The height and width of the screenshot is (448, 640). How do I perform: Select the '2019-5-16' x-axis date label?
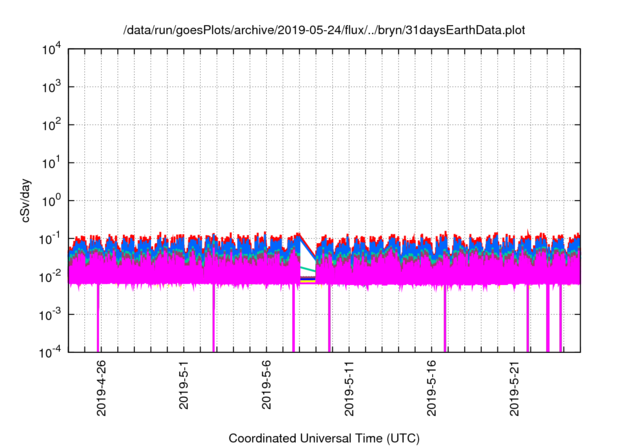pos(431,388)
